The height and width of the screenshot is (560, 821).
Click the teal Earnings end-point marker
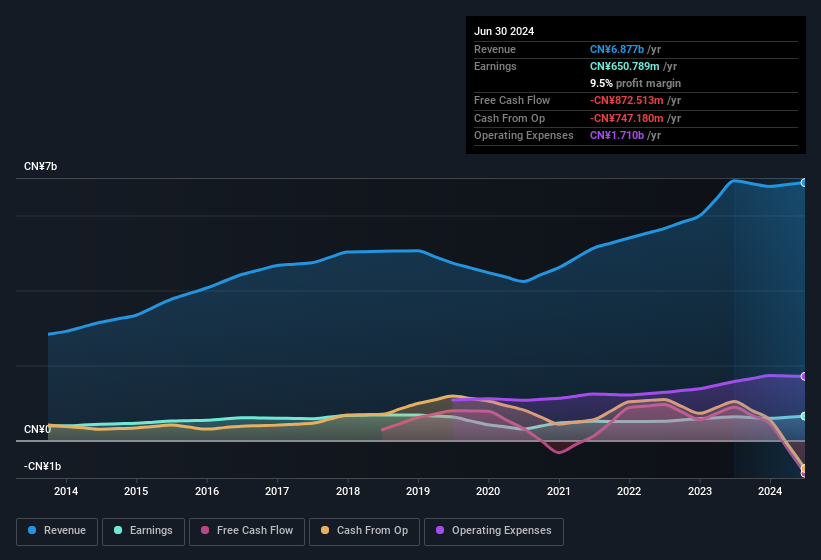point(804,416)
